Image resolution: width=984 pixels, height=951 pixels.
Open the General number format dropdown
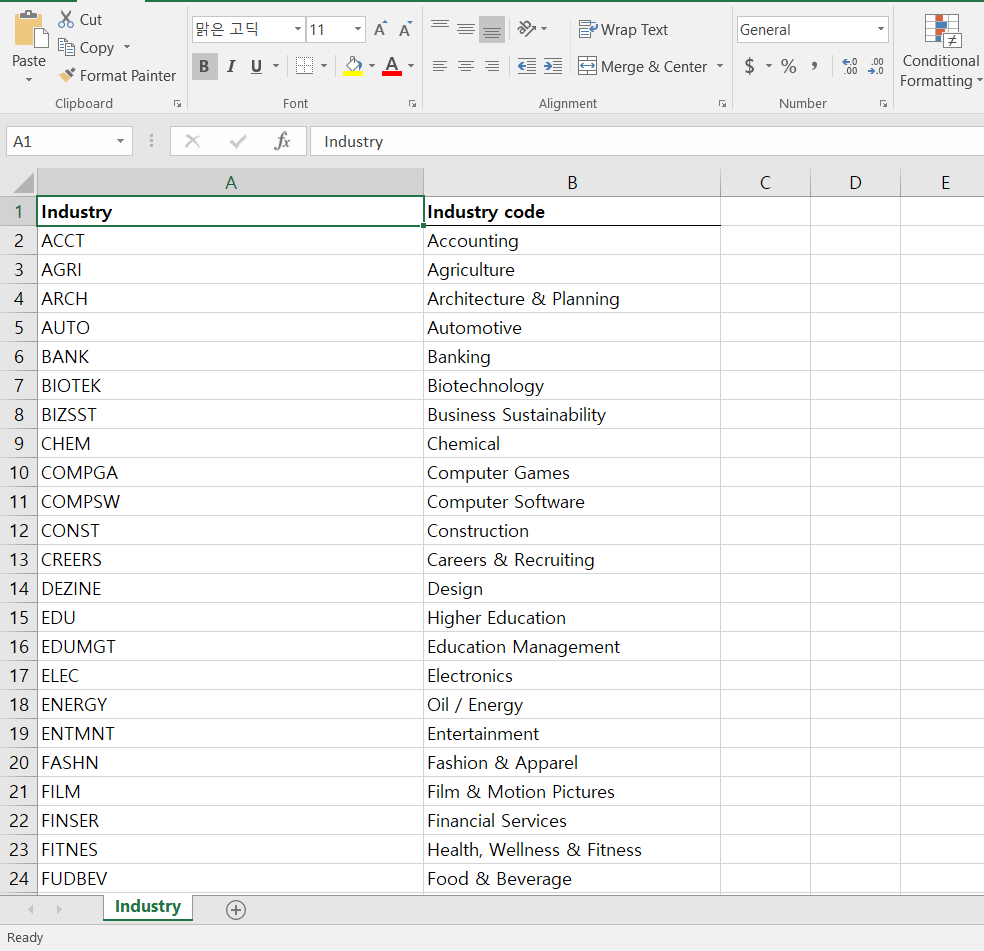[x=880, y=29]
